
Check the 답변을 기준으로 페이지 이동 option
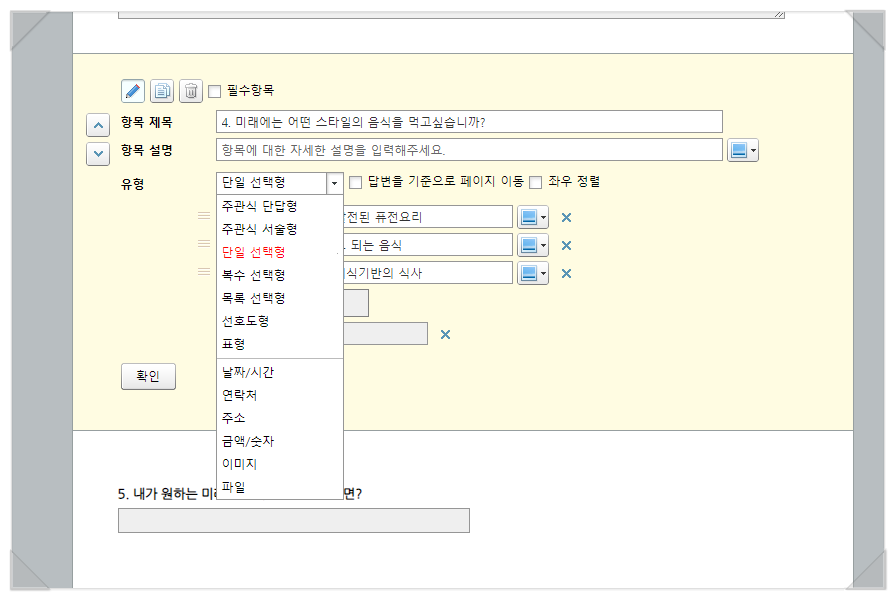pyautogui.click(x=356, y=183)
